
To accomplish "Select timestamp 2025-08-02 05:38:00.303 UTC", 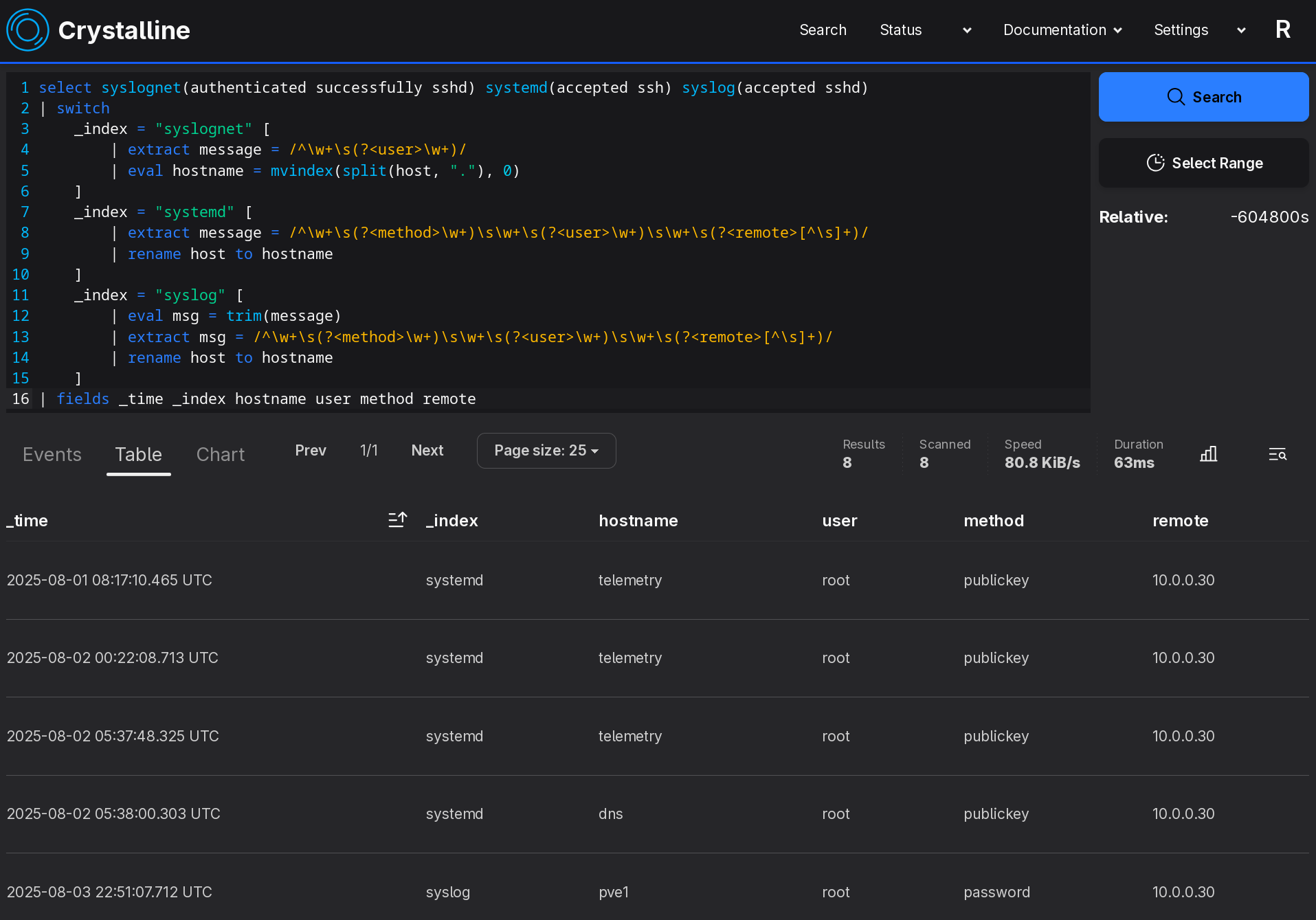I will click(x=113, y=814).
